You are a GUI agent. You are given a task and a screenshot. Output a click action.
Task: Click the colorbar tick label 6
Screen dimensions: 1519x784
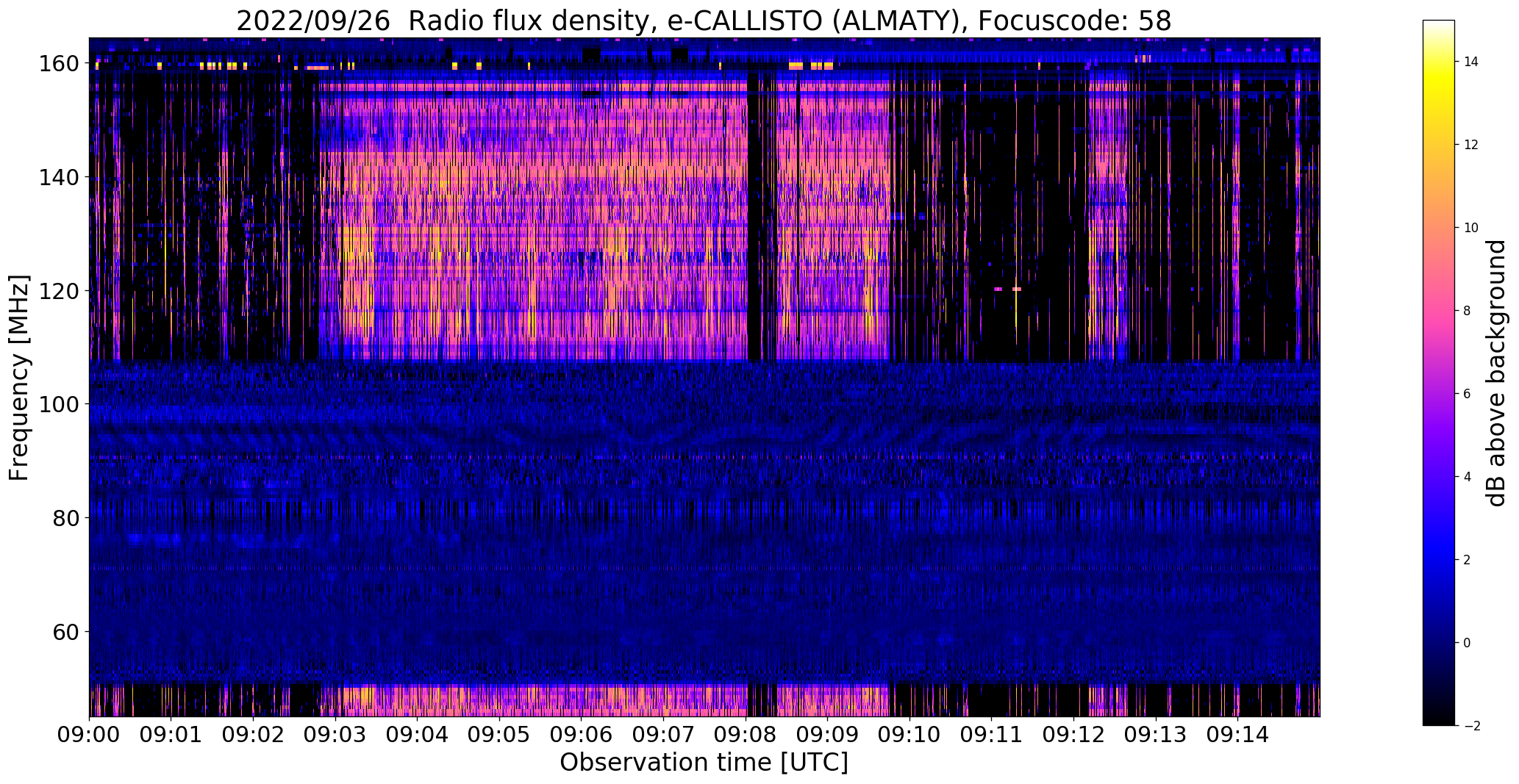click(1467, 394)
